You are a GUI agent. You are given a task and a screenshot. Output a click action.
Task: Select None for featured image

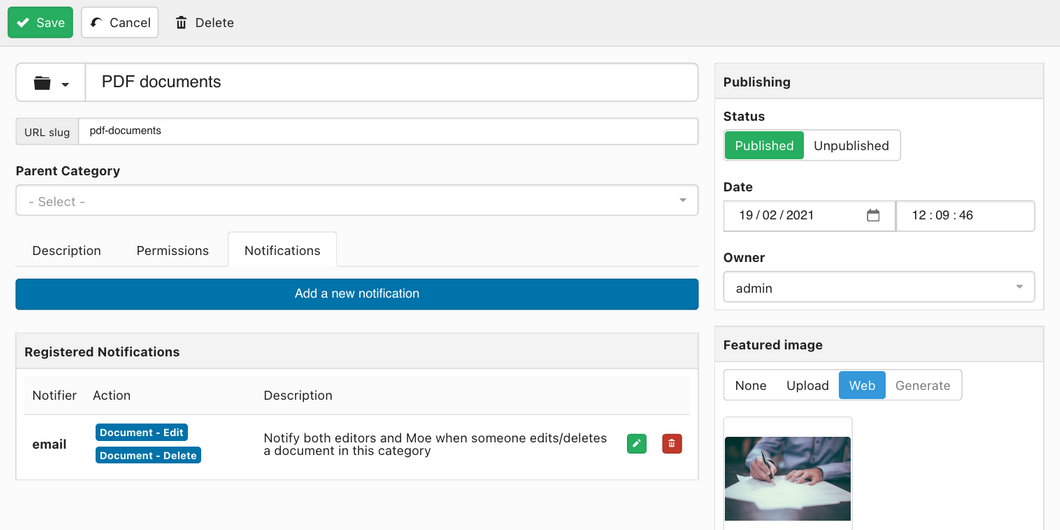[750, 385]
